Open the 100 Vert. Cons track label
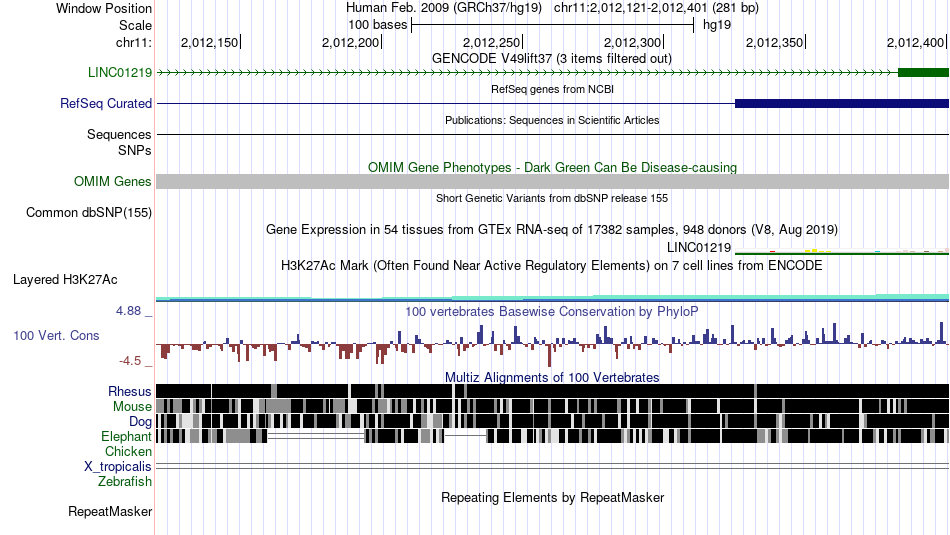 pos(56,336)
